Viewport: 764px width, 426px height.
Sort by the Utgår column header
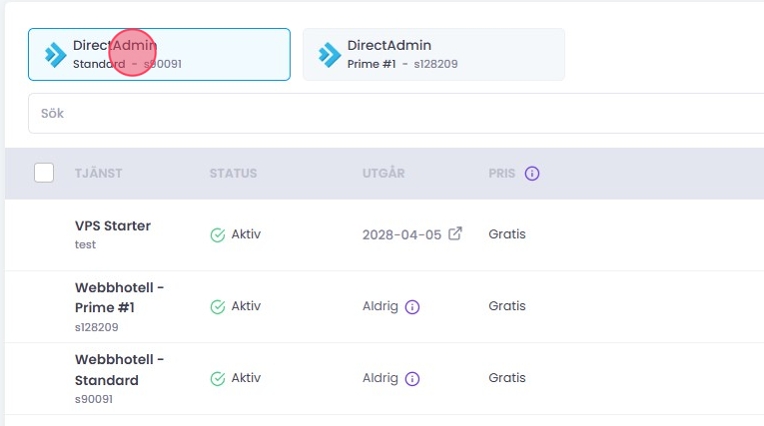(383, 173)
